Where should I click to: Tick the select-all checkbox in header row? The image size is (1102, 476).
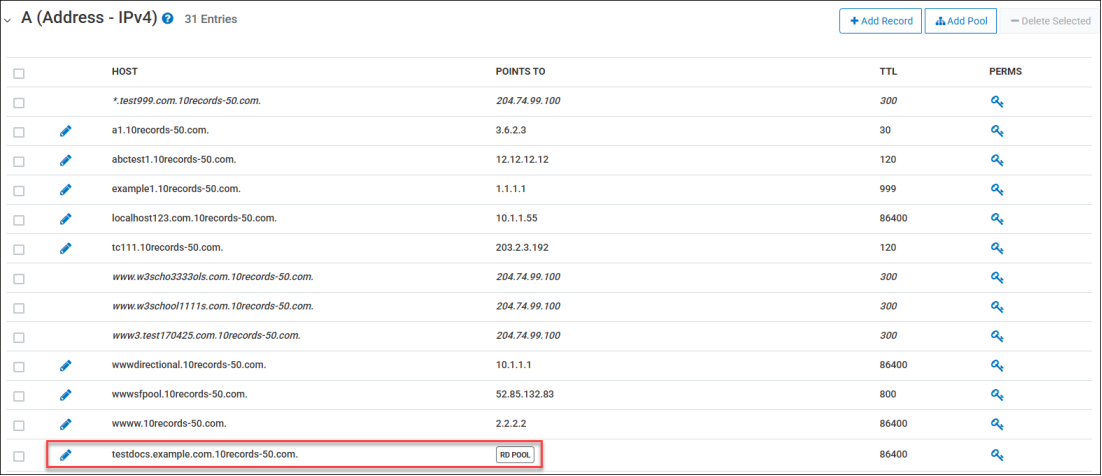19,73
